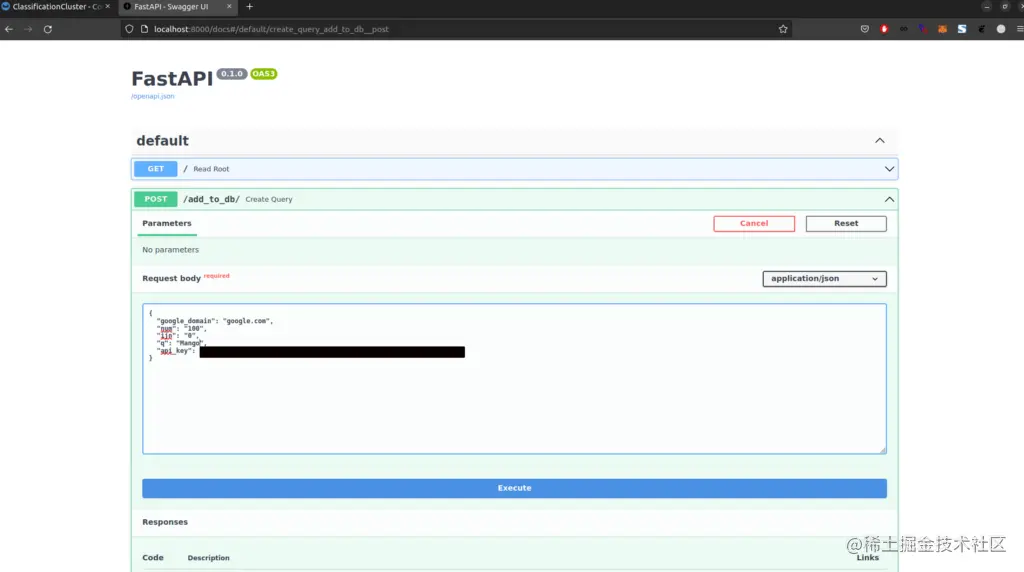Screen dimensions: 1024x572
Task: Open new browser tab with plus
Action: [x=249, y=7]
